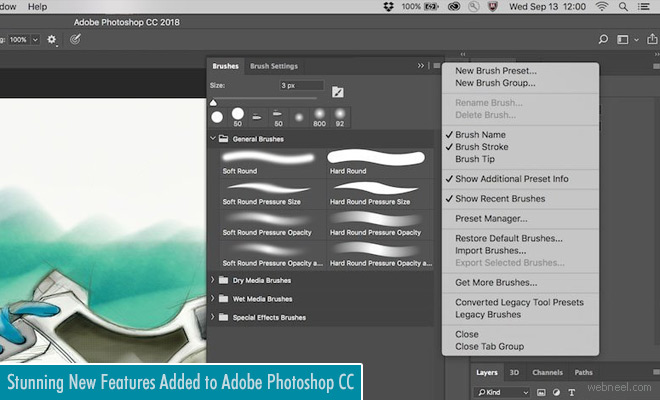Screen dimensions: 660x400
Task: Open workspace switcher dropdown arrow
Action: 636,40
